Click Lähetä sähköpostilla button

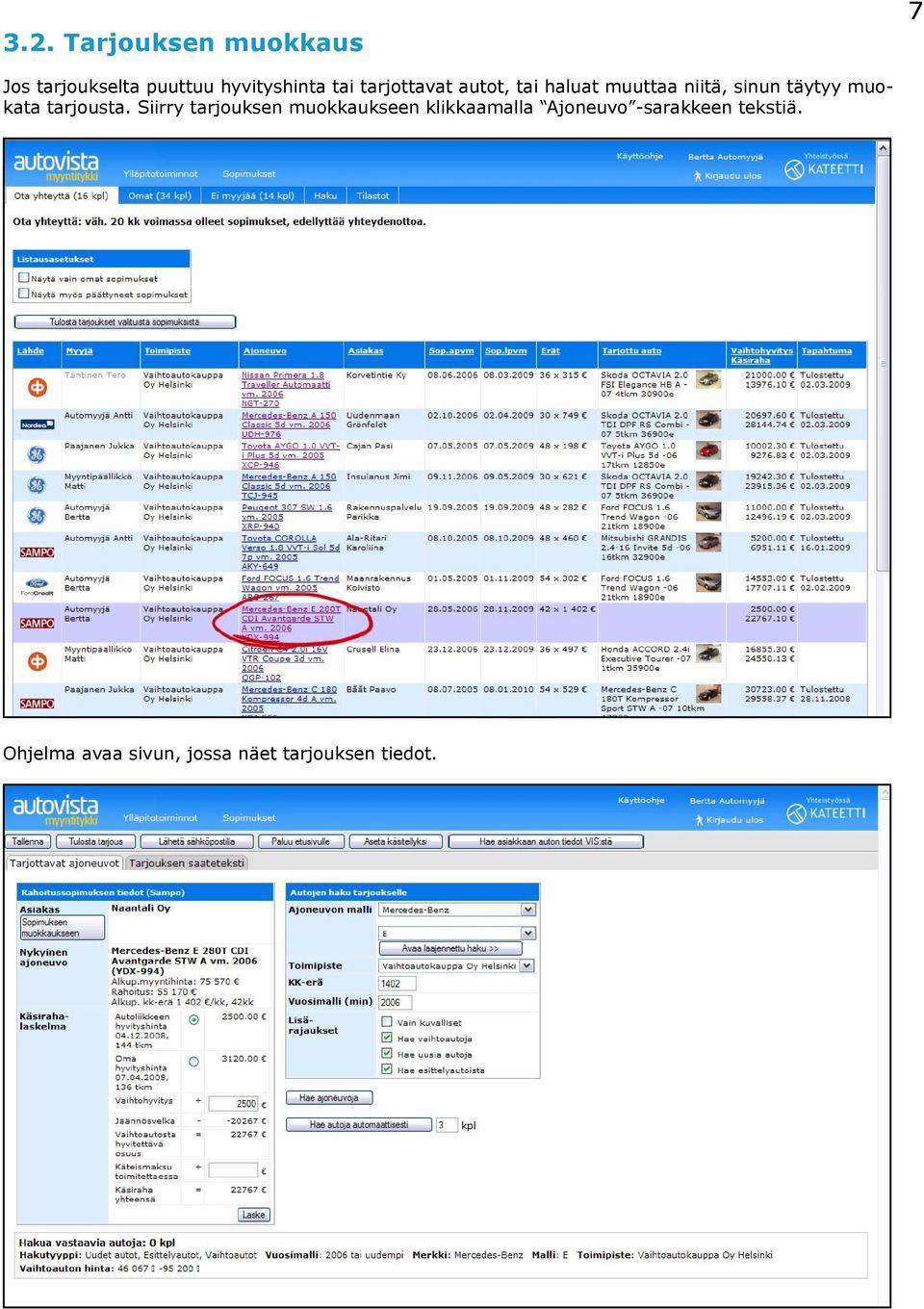click(196, 841)
